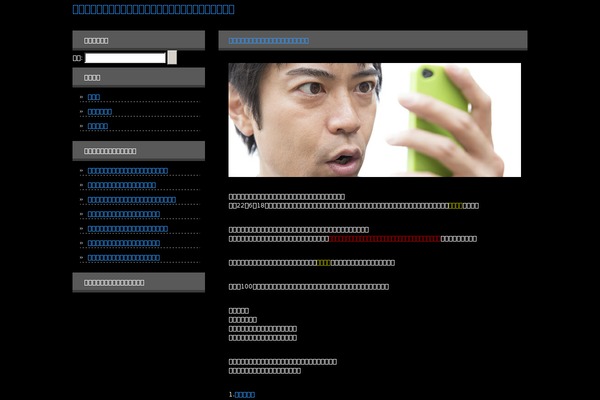Click the yellow highlighted word on the line containing "22"

(x=455, y=206)
